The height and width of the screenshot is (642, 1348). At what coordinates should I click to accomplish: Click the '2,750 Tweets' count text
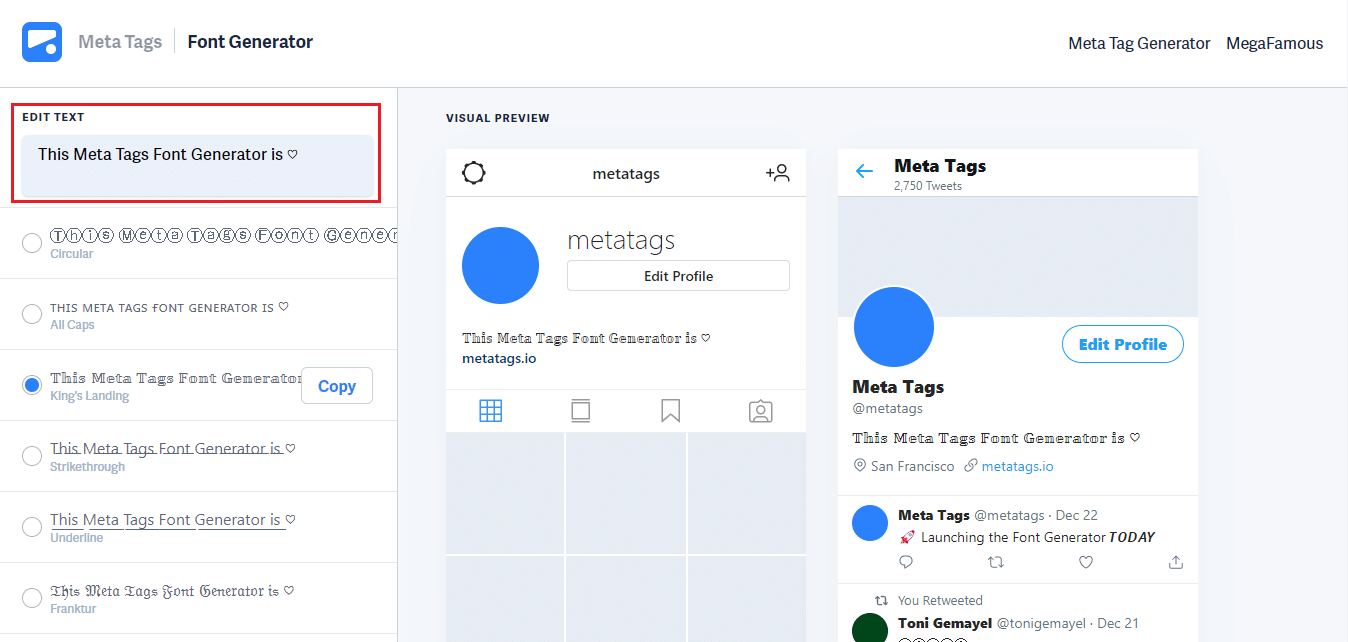tap(928, 186)
